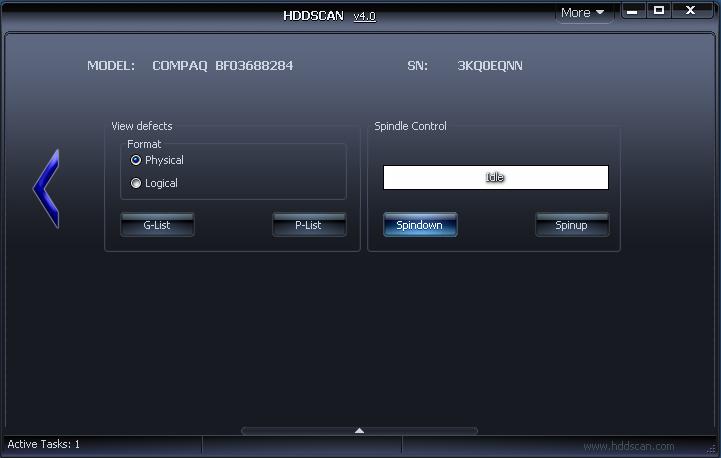Click the Spindown button
Viewport: 721px width, 458px height.
click(x=419, y=225)
